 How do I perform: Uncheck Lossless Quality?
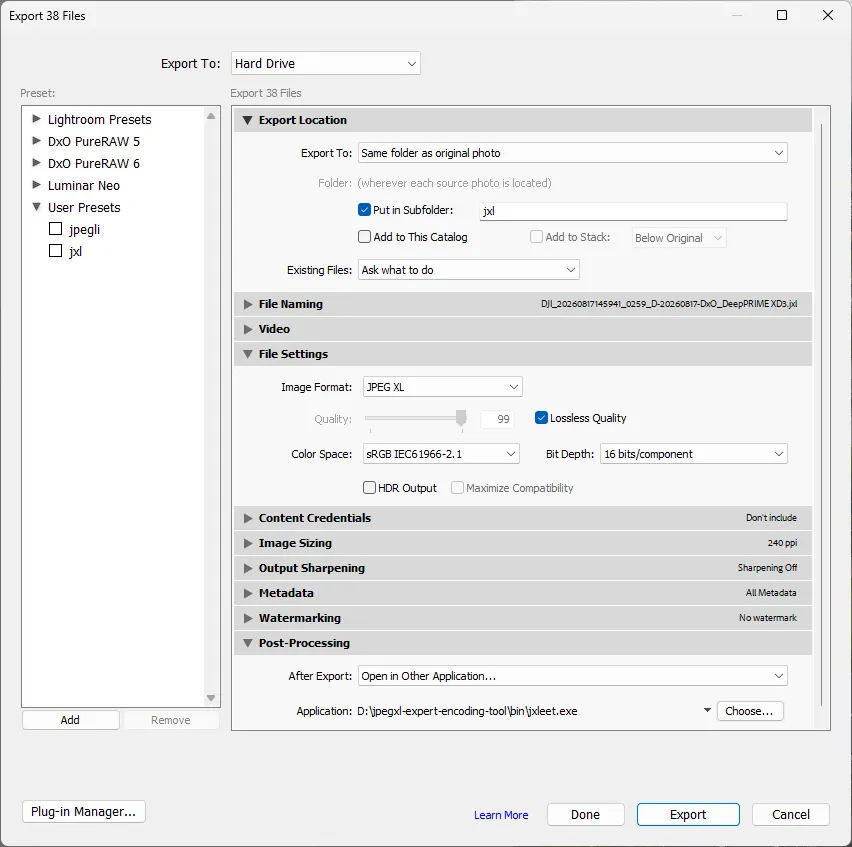(x=541, y=417)
